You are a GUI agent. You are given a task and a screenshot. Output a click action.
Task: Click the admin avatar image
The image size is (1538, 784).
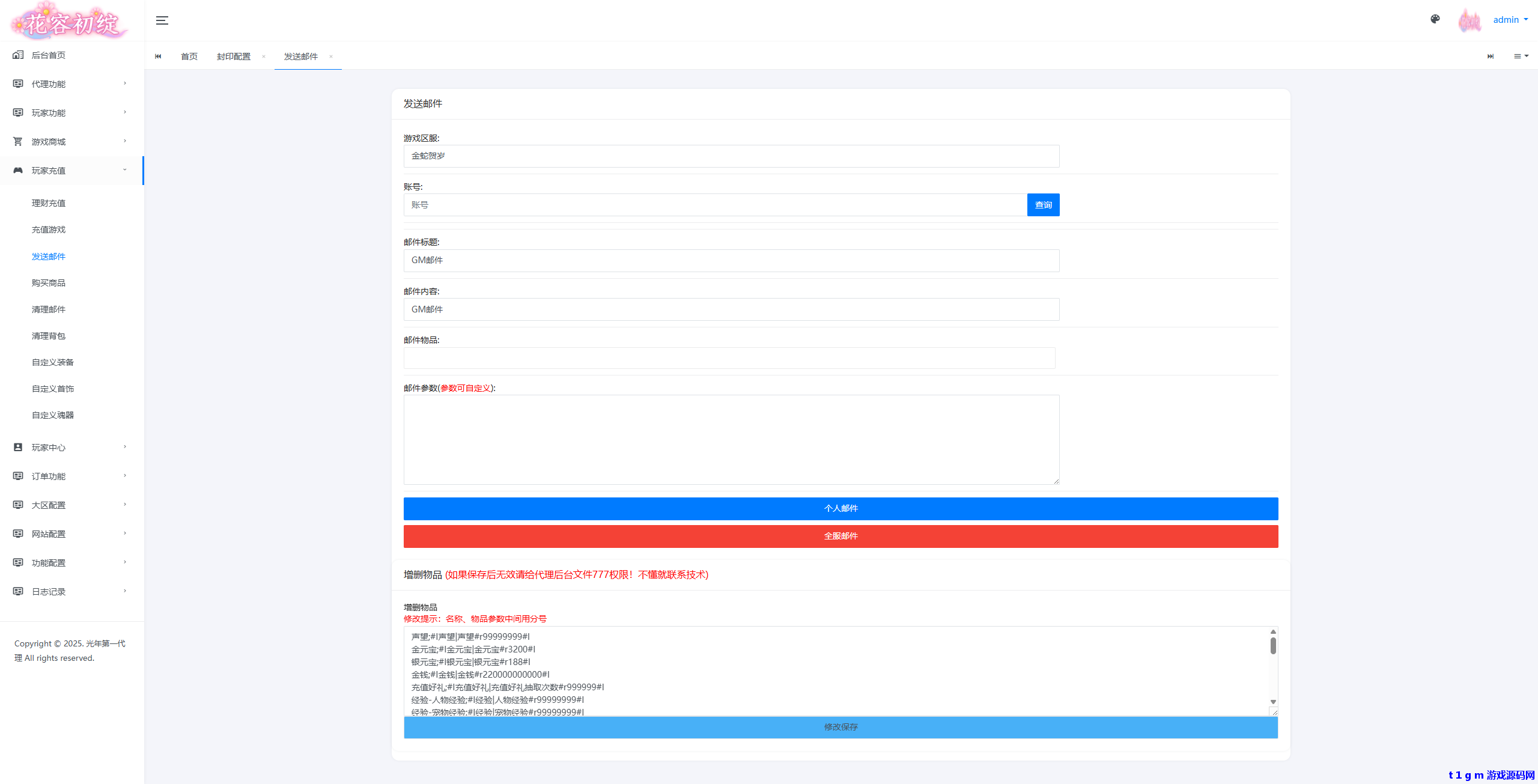[x=1470, y=20]
